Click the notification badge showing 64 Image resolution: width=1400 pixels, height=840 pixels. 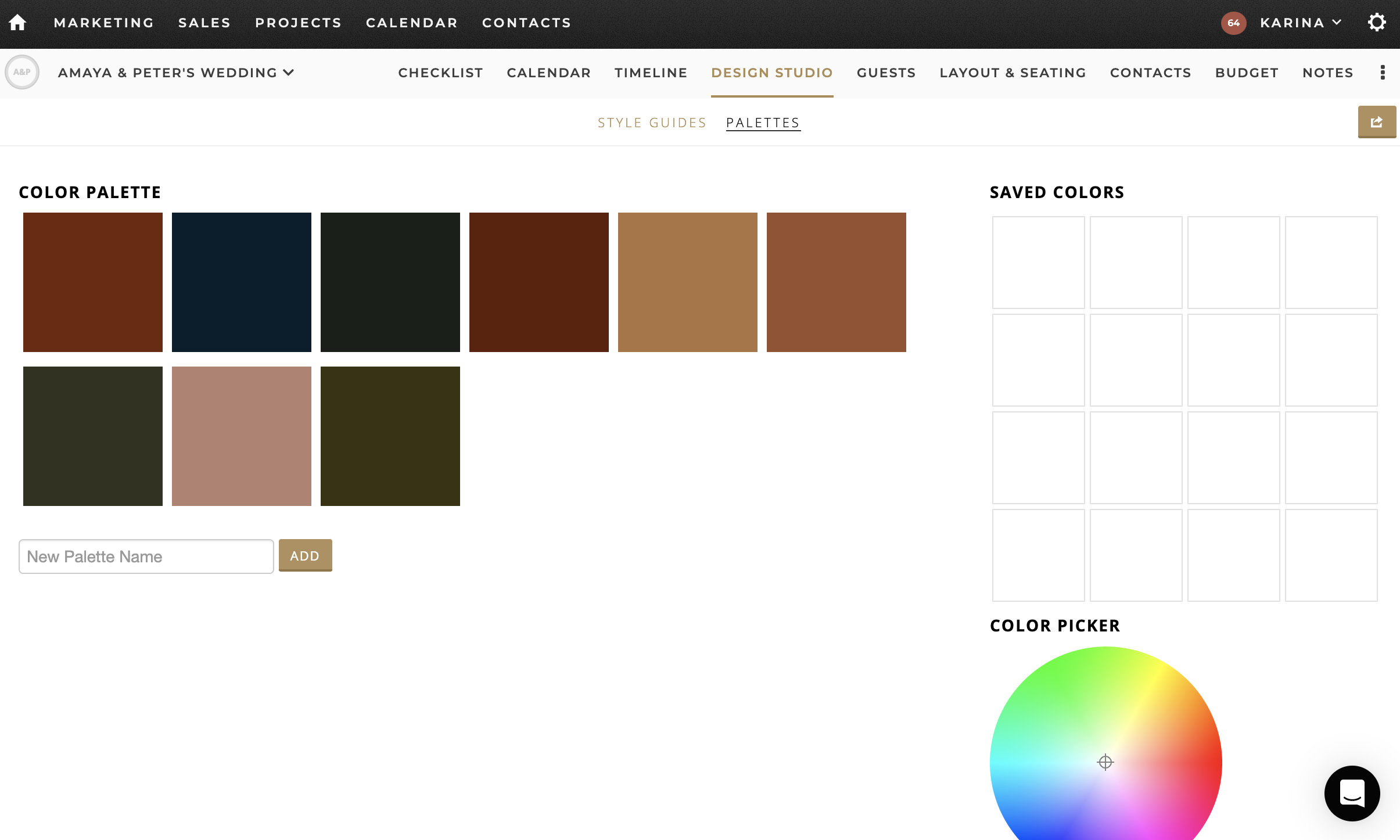[x=1233, y=23]
